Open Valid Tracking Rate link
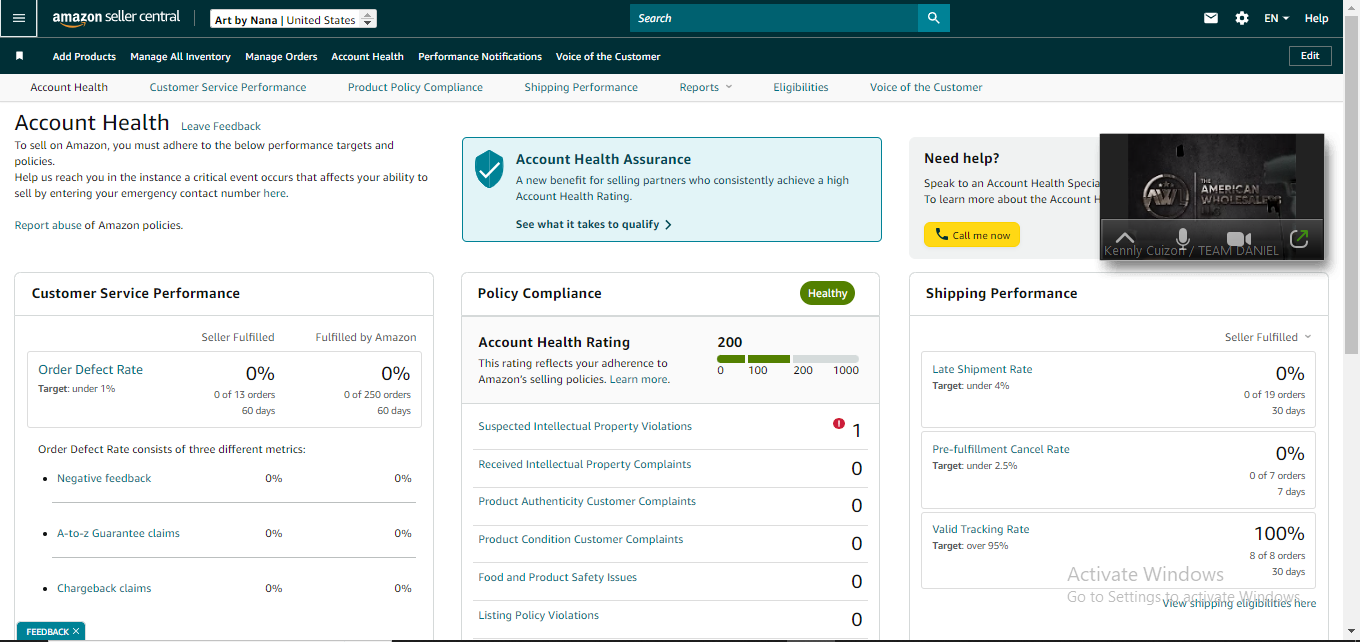Viewport: 1360px width, 642px height. tap(981, 529)
